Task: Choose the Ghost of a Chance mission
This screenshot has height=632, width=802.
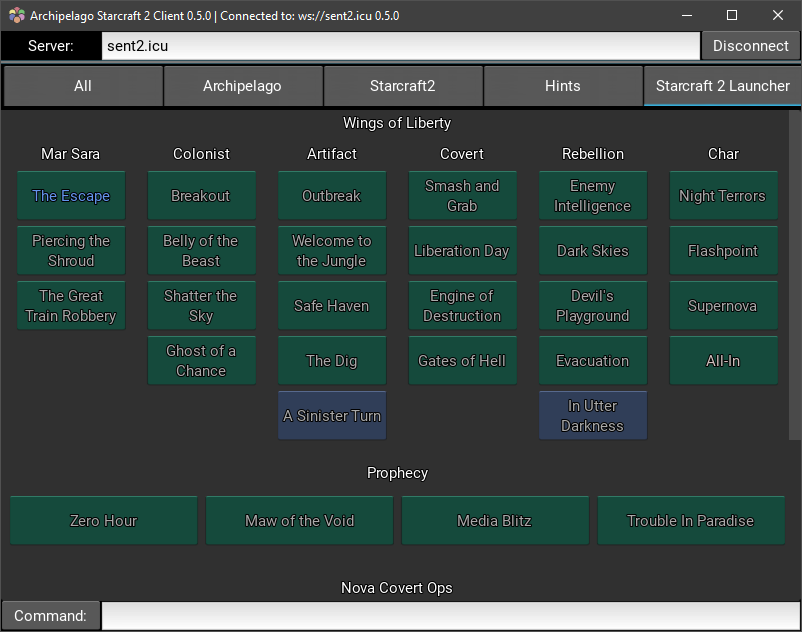Action: click(202, 361)
